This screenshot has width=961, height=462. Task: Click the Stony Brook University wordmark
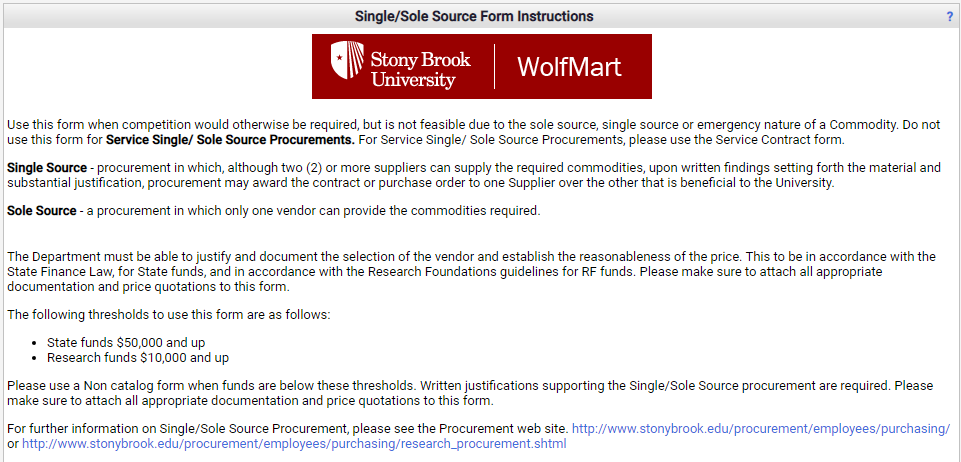(413, 67)
